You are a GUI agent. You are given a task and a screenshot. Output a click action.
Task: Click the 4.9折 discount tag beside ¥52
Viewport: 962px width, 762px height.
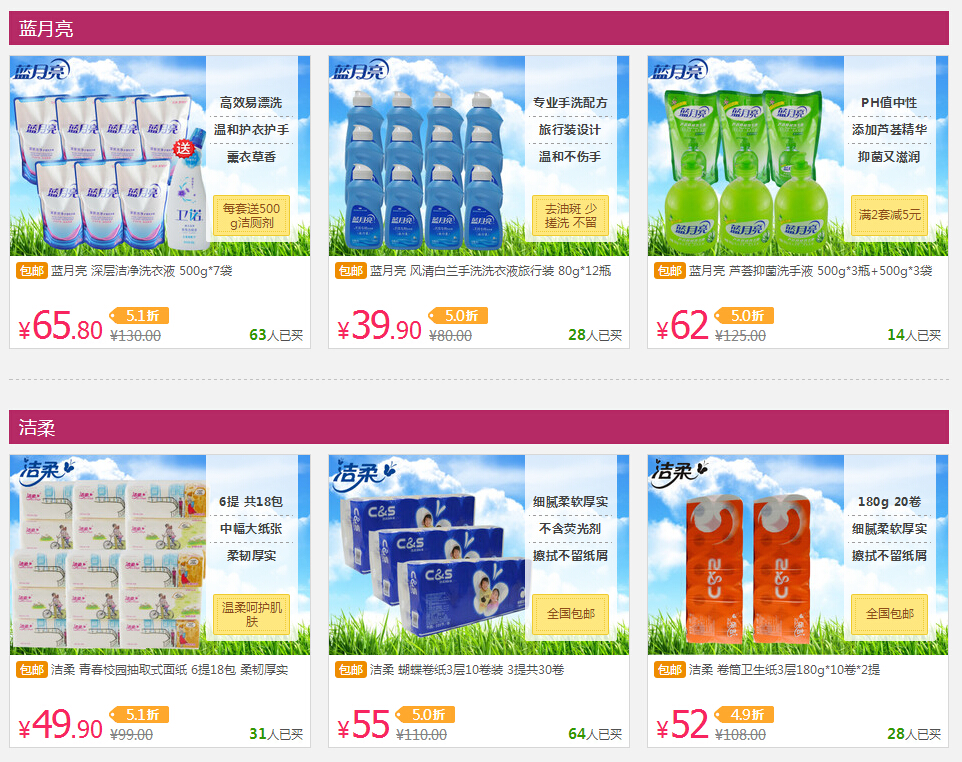(744, 714)
